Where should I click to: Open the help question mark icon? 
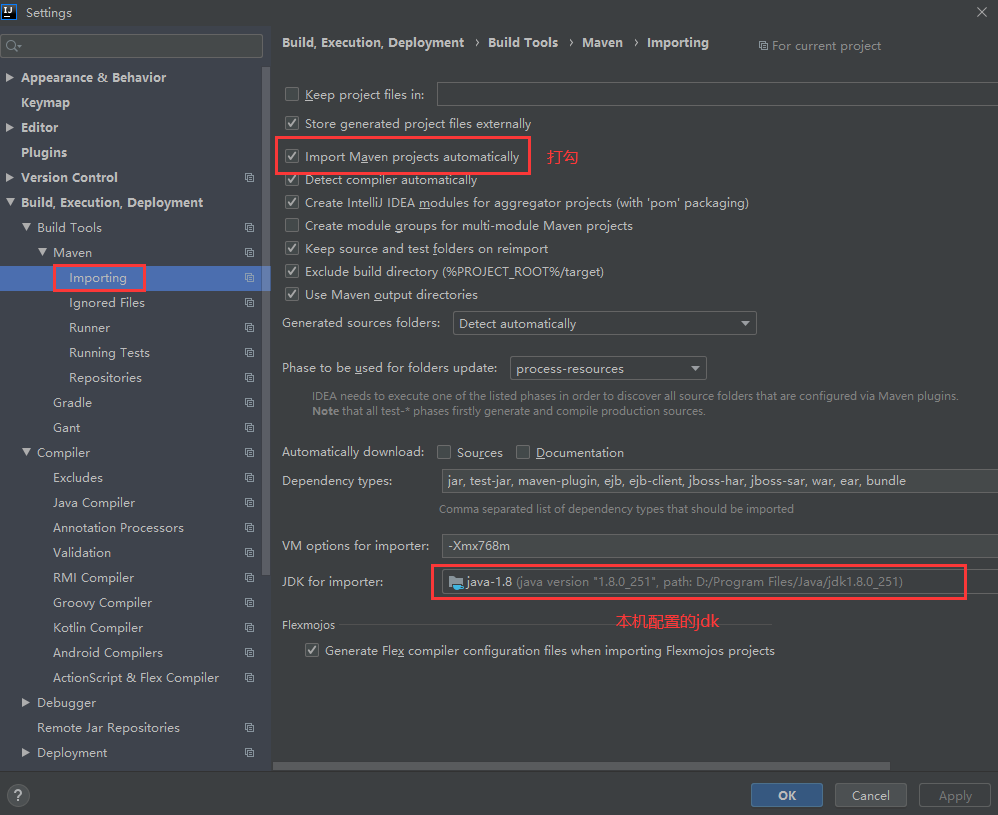pyautogui.click(x=17, y=795)
